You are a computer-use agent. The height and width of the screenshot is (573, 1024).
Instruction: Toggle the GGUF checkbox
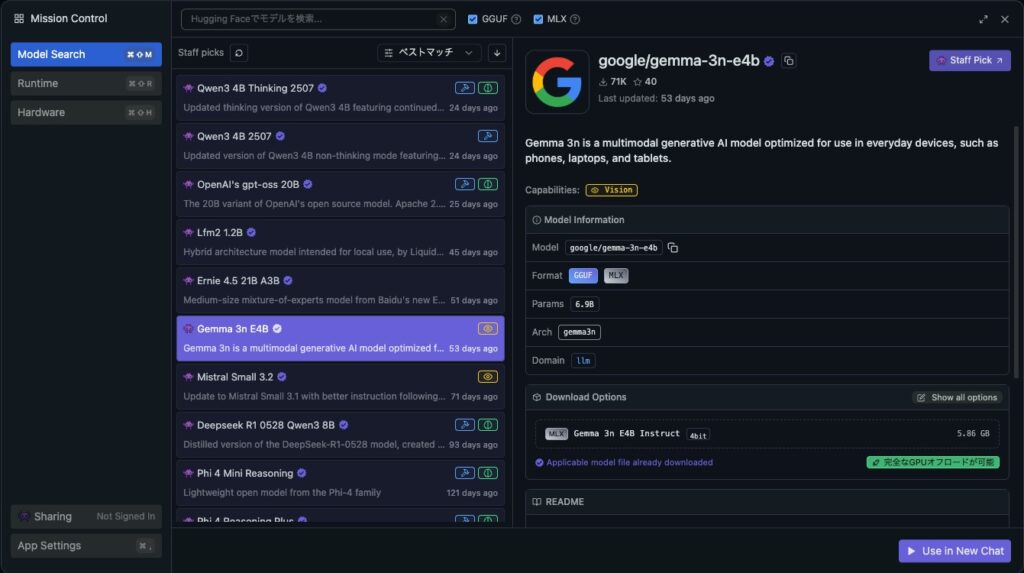[472, 19]
